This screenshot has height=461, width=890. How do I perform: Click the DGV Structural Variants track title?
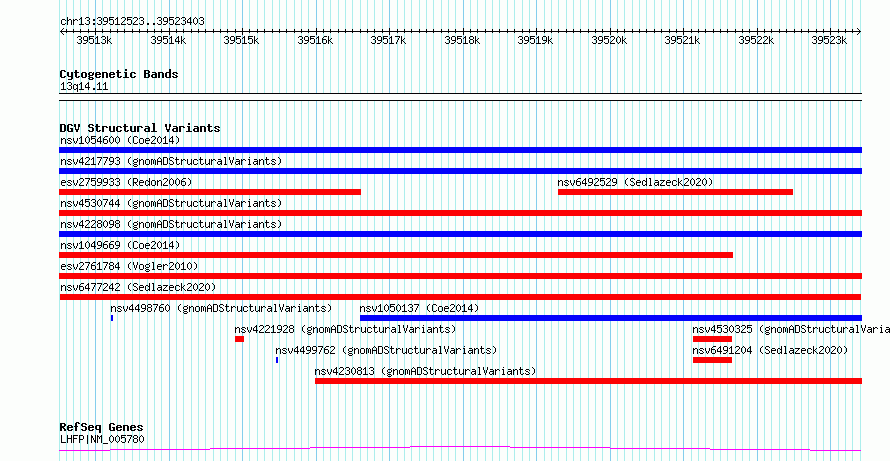[140, 128]
